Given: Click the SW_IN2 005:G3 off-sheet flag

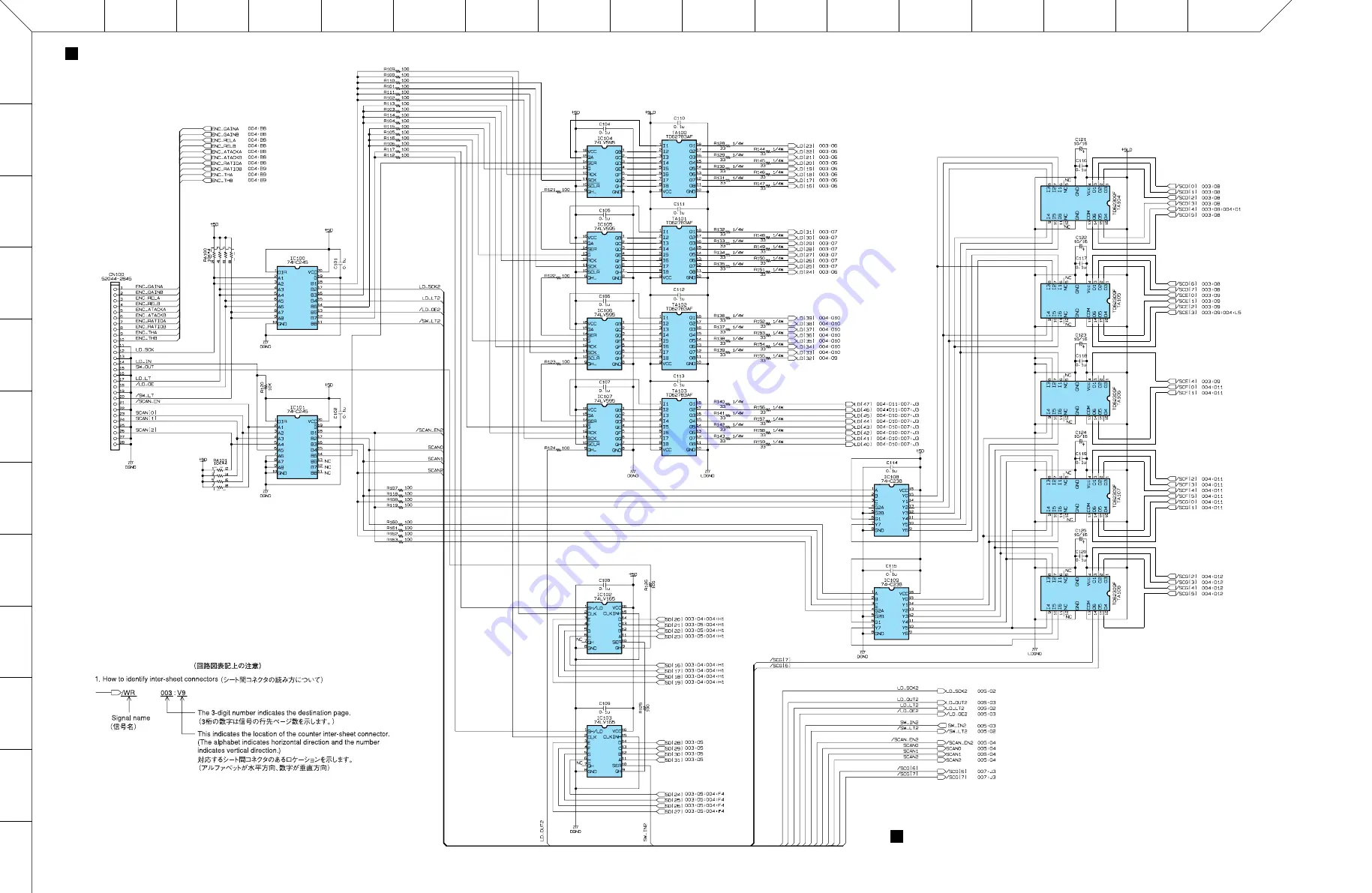Looking at the screenshot, I should (967, 726).
